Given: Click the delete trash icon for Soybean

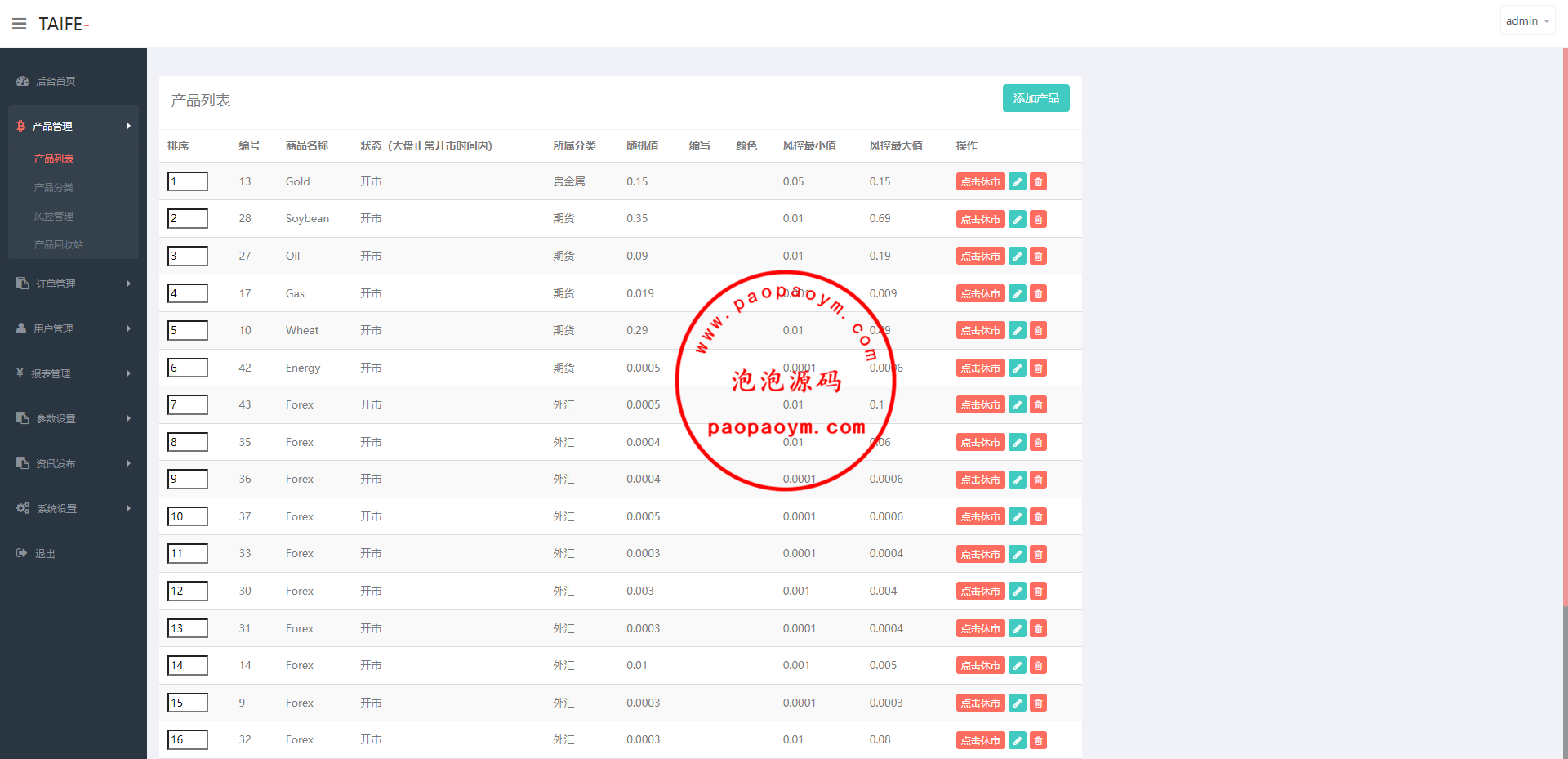Looking at the screenshot, I should tap(1038, 219).
